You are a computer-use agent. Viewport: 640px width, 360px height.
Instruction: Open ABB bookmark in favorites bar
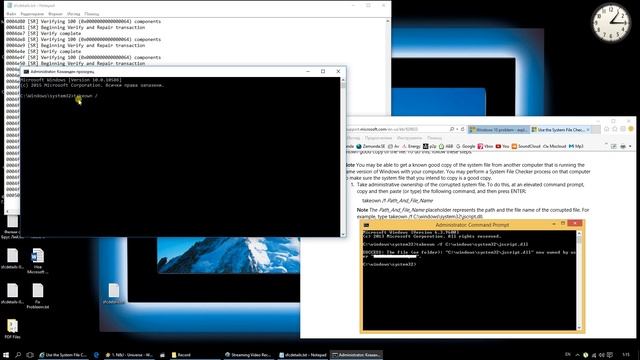(446, 146)
